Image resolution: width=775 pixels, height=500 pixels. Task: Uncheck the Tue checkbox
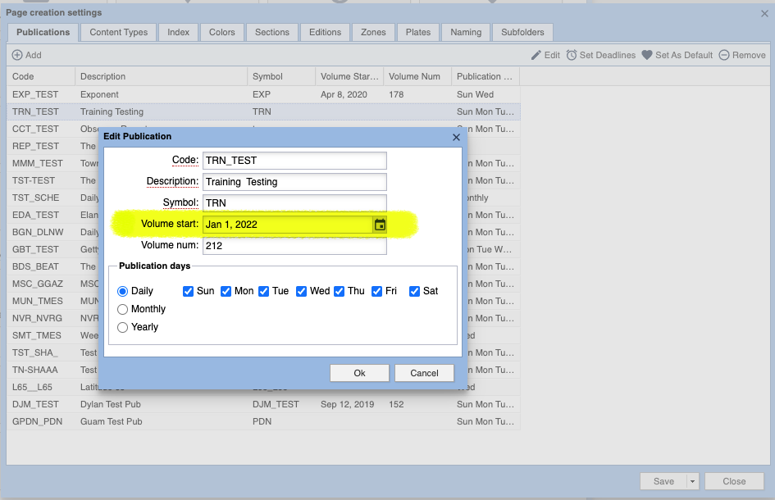pos(263,291)
